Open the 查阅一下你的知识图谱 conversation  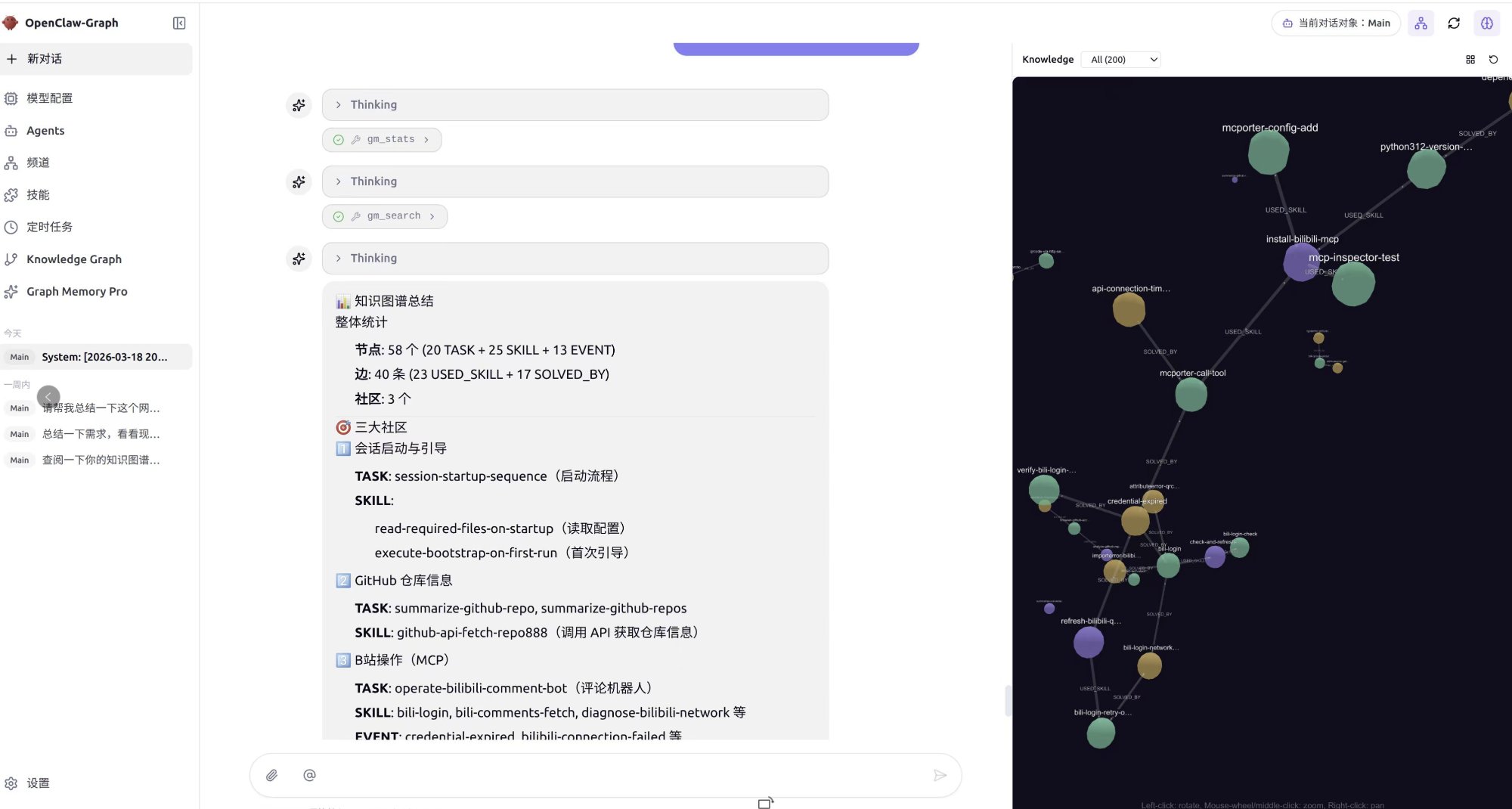click(101, 460)
